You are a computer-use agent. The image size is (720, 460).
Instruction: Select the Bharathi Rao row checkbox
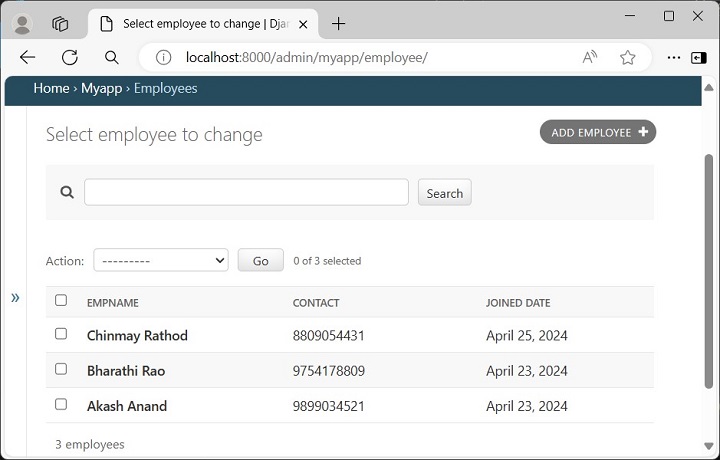coord(61,369)
